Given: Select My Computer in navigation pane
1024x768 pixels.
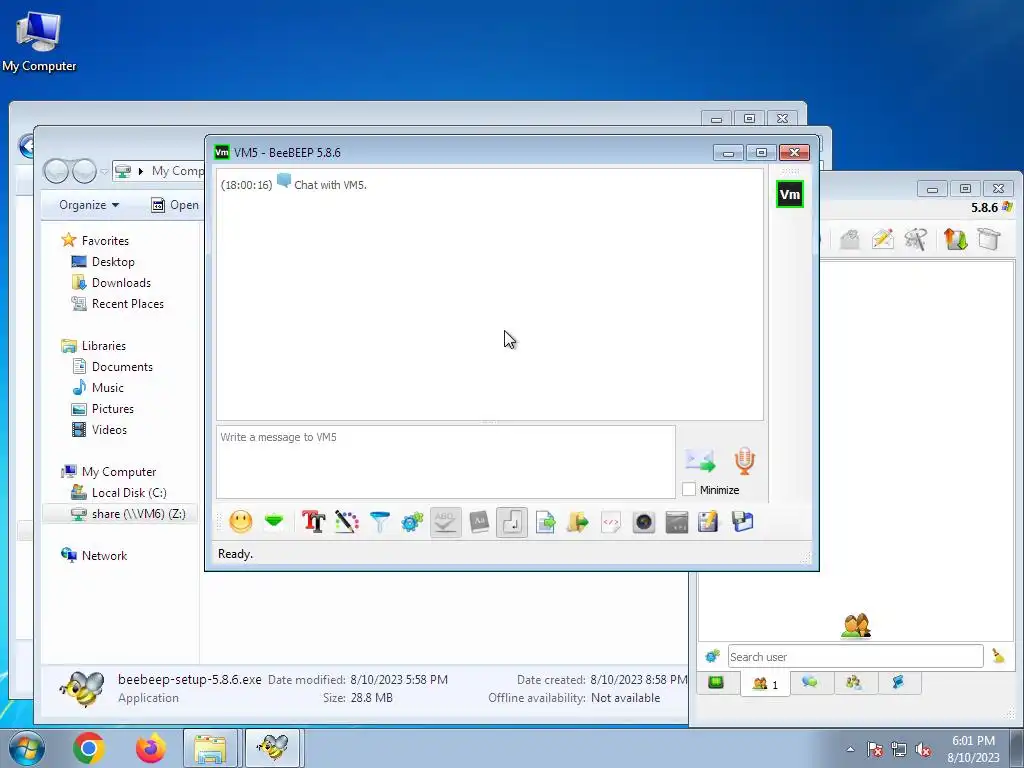Looking at the screenshot, I should click(118, 472).
